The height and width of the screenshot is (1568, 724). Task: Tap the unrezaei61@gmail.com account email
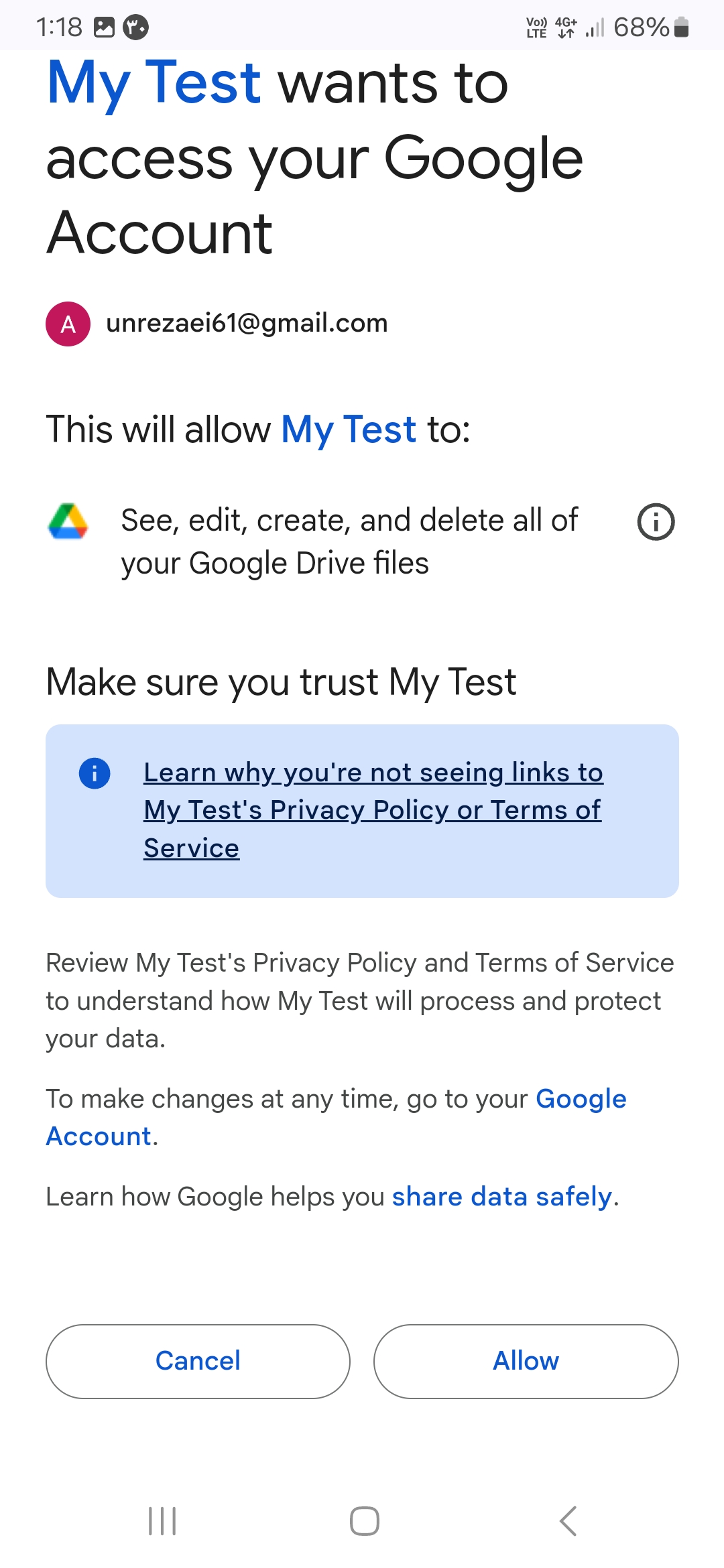click(247, 324)
